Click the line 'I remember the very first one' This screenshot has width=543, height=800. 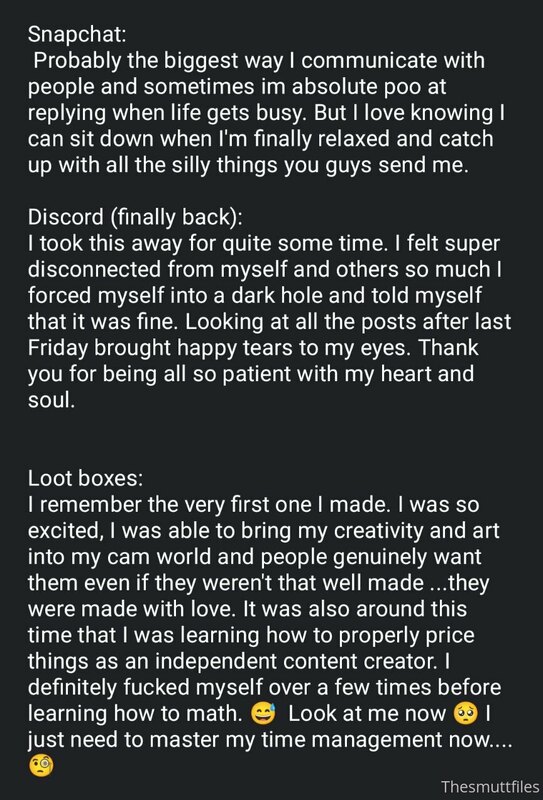point(254,505)
